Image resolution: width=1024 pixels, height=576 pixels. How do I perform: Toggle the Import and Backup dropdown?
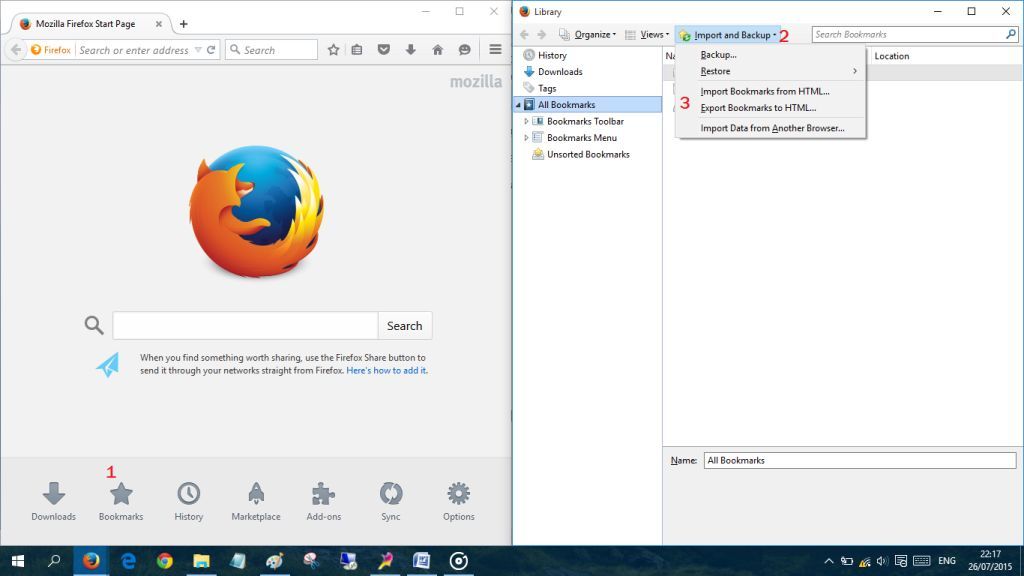click(x=728, y=35)
